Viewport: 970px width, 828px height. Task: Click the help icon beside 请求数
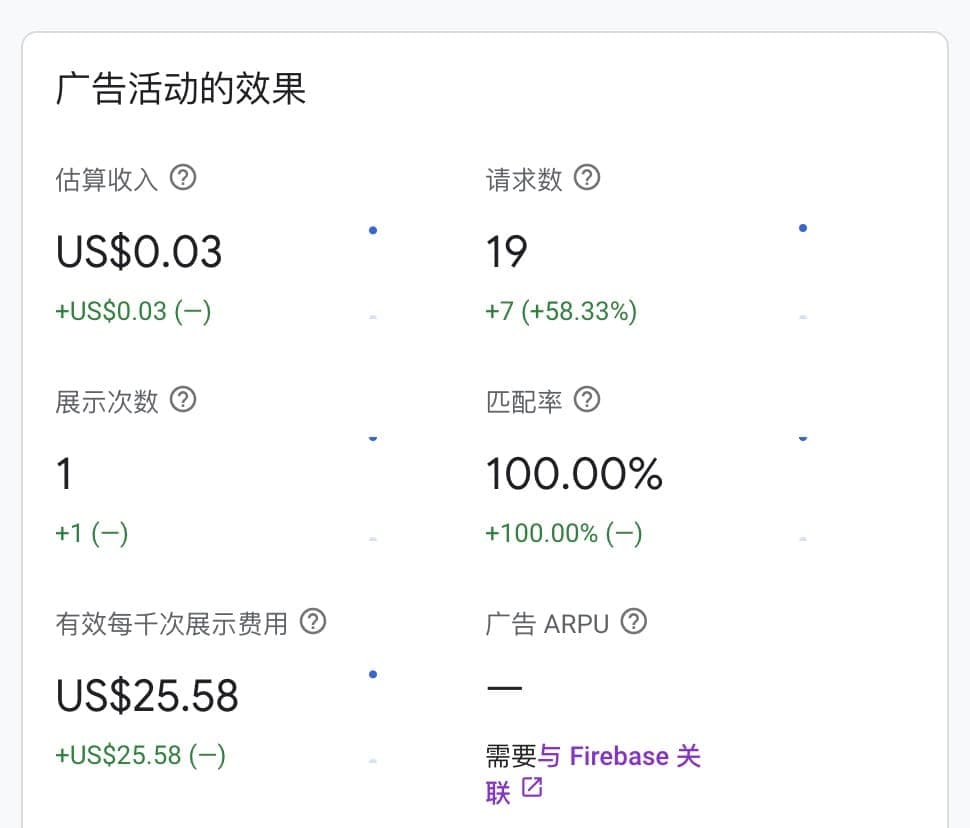[x=588, y=178]
